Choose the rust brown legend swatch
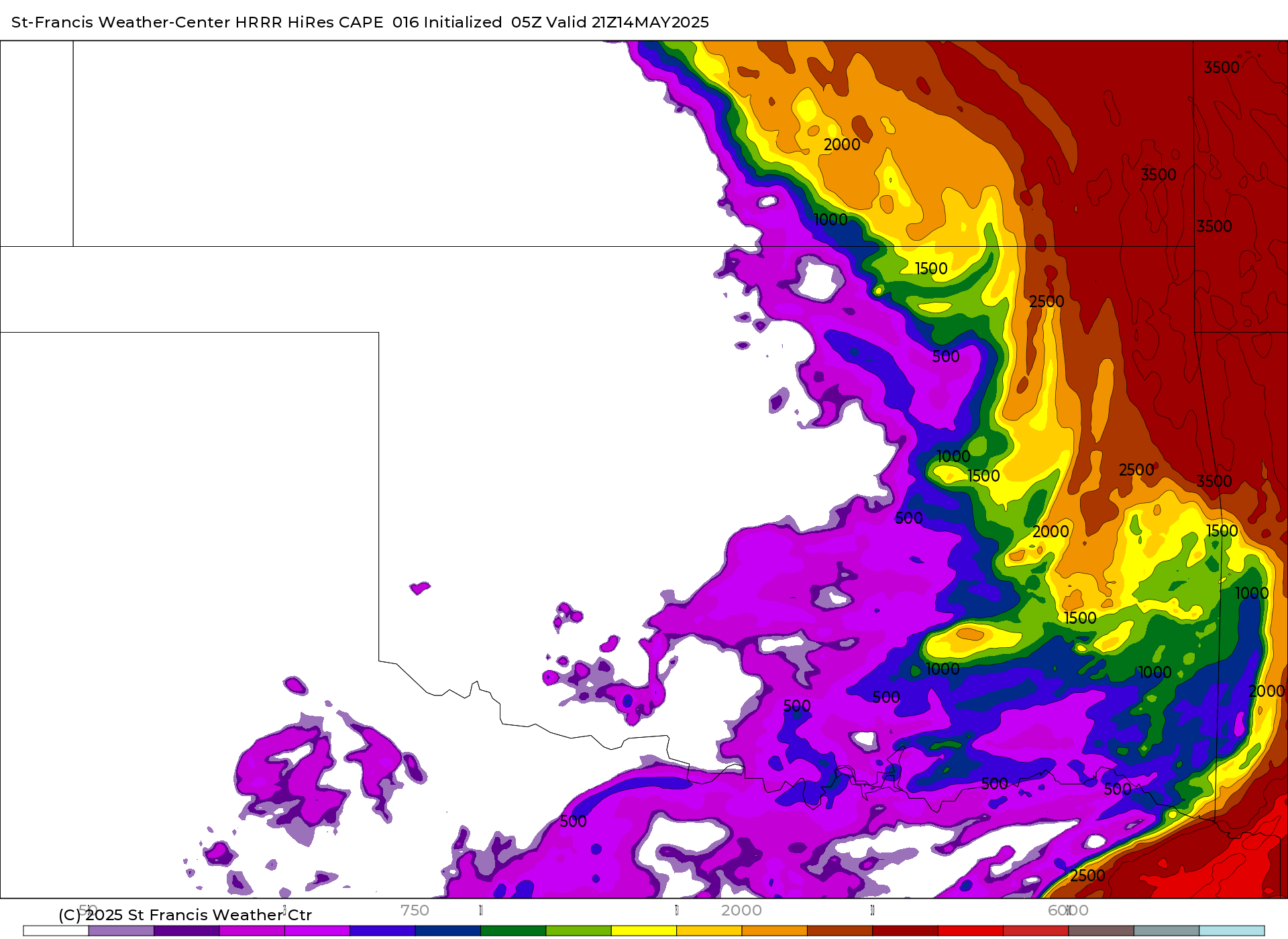1288x939 pixels. click(840, 931)
